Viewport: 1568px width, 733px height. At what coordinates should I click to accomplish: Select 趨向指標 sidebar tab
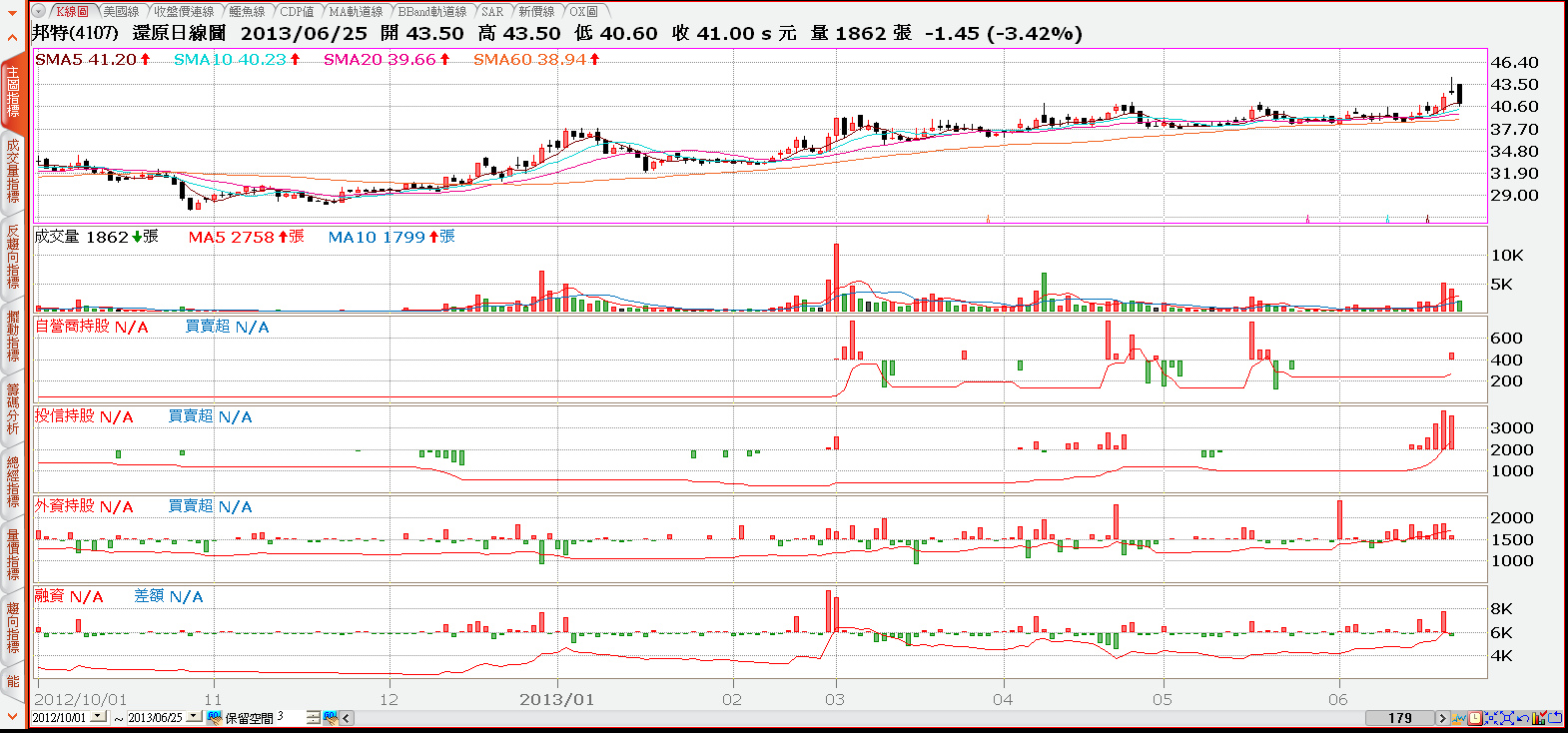point(12,627)
